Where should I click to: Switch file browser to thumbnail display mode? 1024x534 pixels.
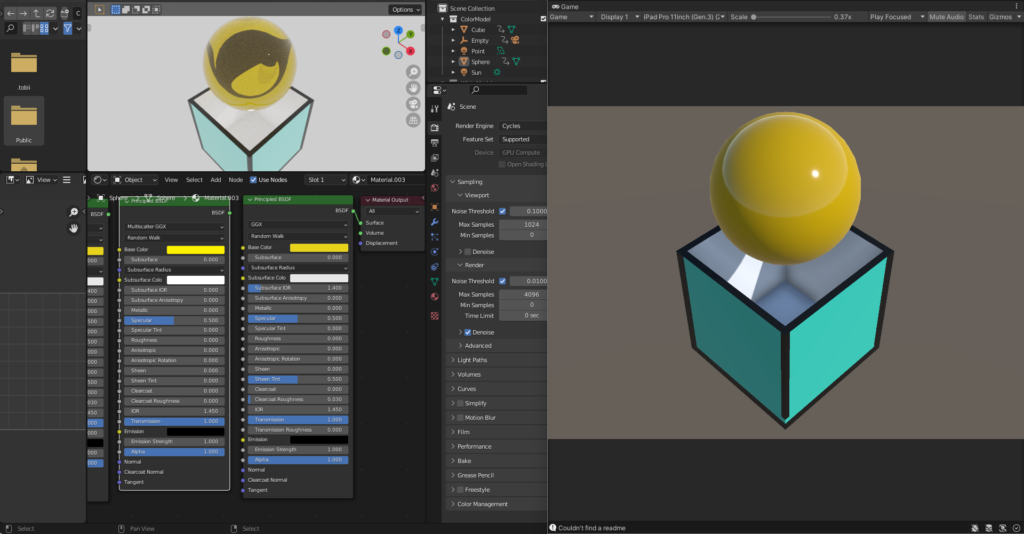[44, 28]
